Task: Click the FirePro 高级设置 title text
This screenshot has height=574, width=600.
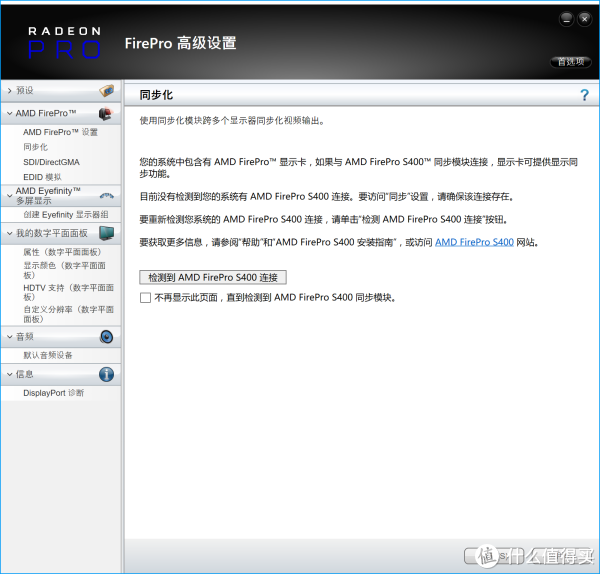Action: [x=181, y=43]
